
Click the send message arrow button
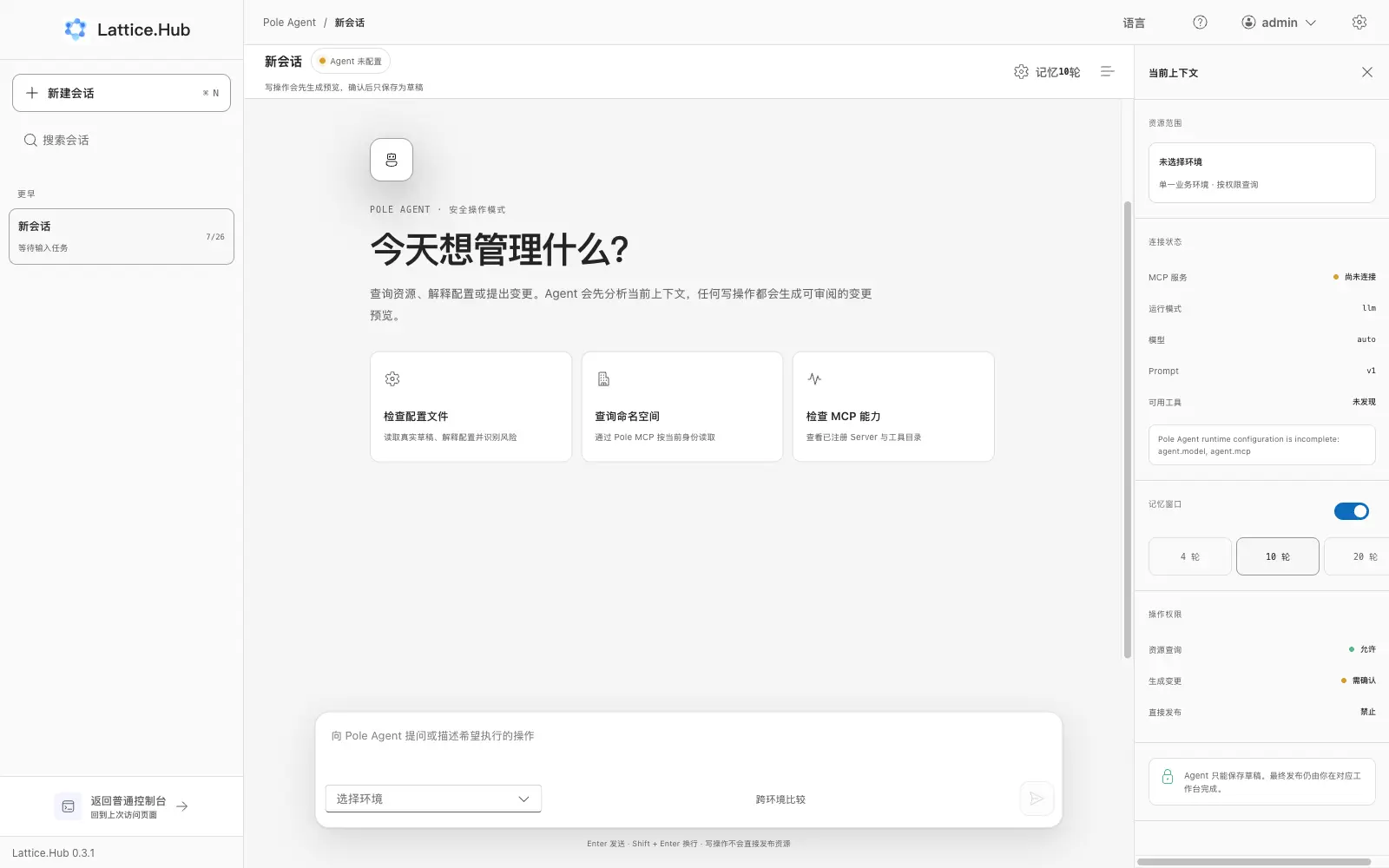(x=1037, y=799)
